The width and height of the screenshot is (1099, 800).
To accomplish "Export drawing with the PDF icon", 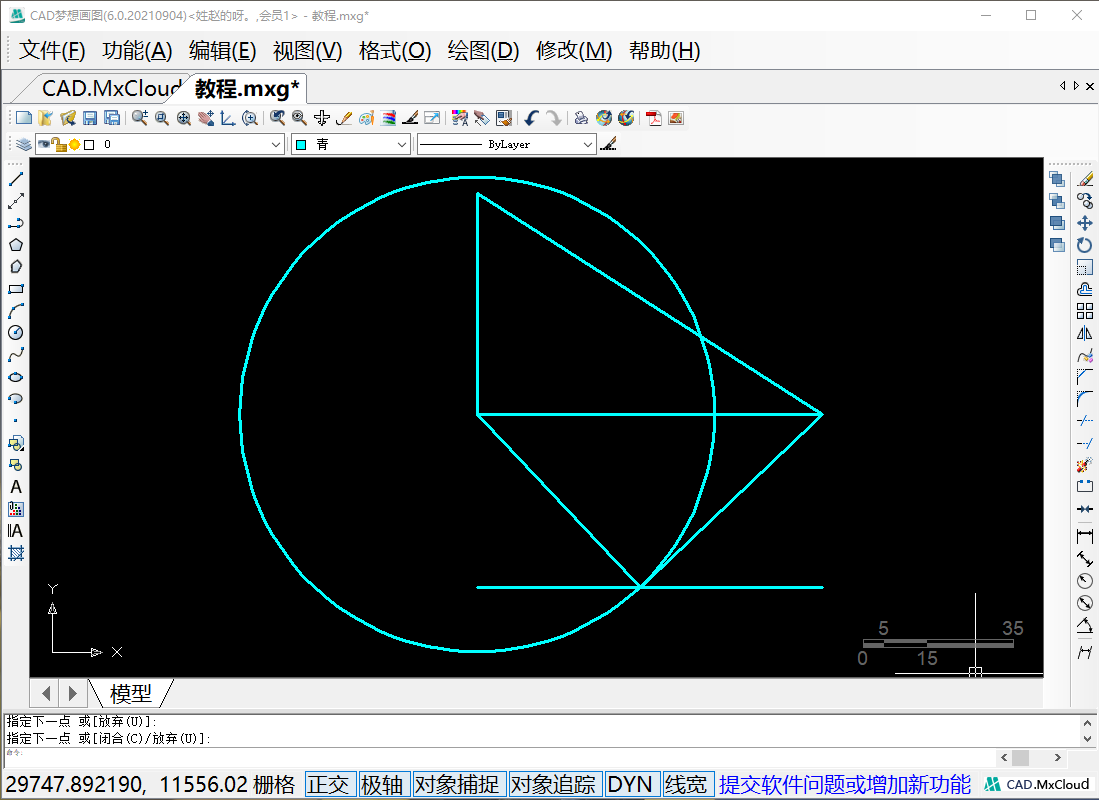I will click(x=654, y=118).
